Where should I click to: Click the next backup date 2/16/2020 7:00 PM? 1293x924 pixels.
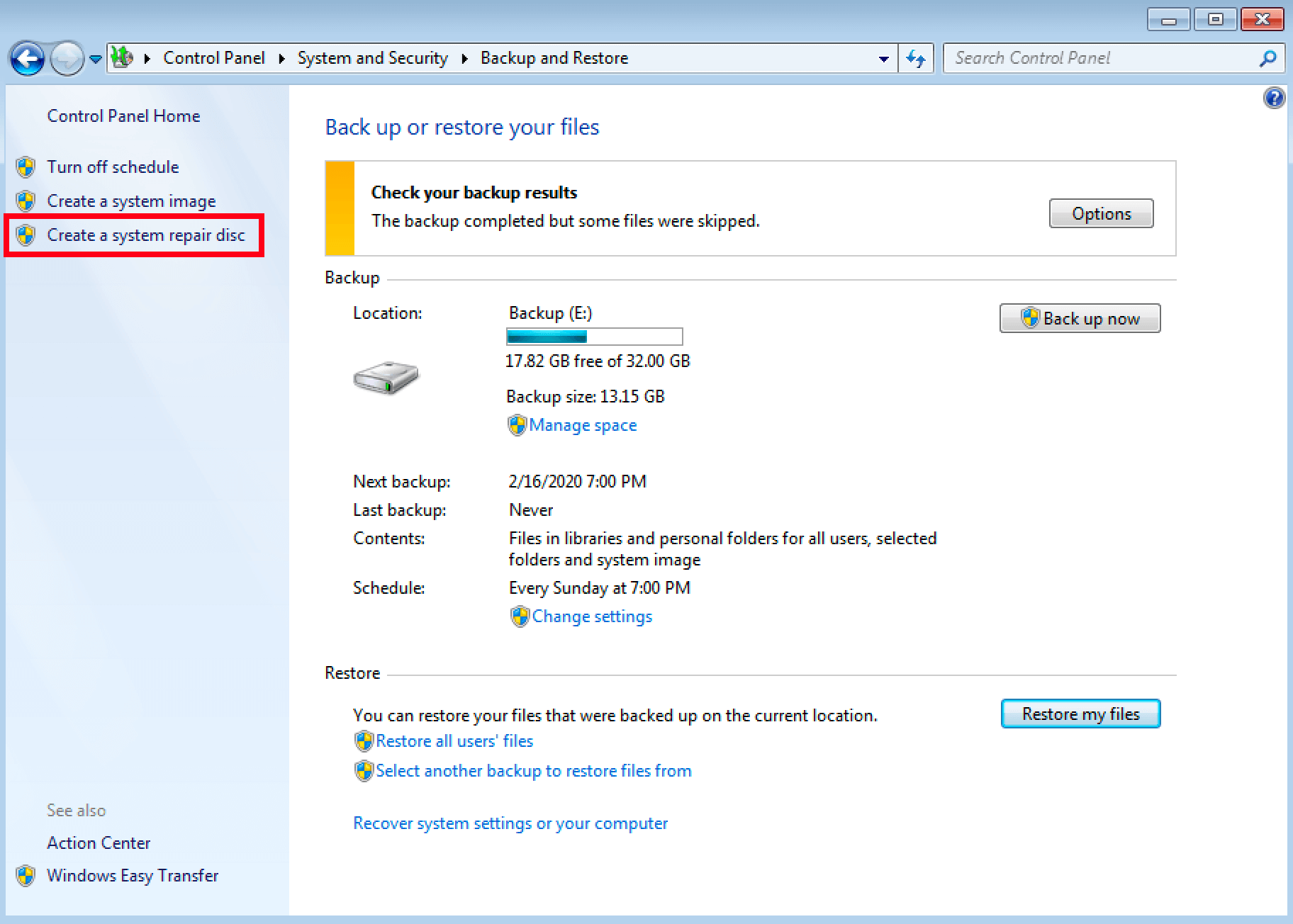[x=578, y=482]
